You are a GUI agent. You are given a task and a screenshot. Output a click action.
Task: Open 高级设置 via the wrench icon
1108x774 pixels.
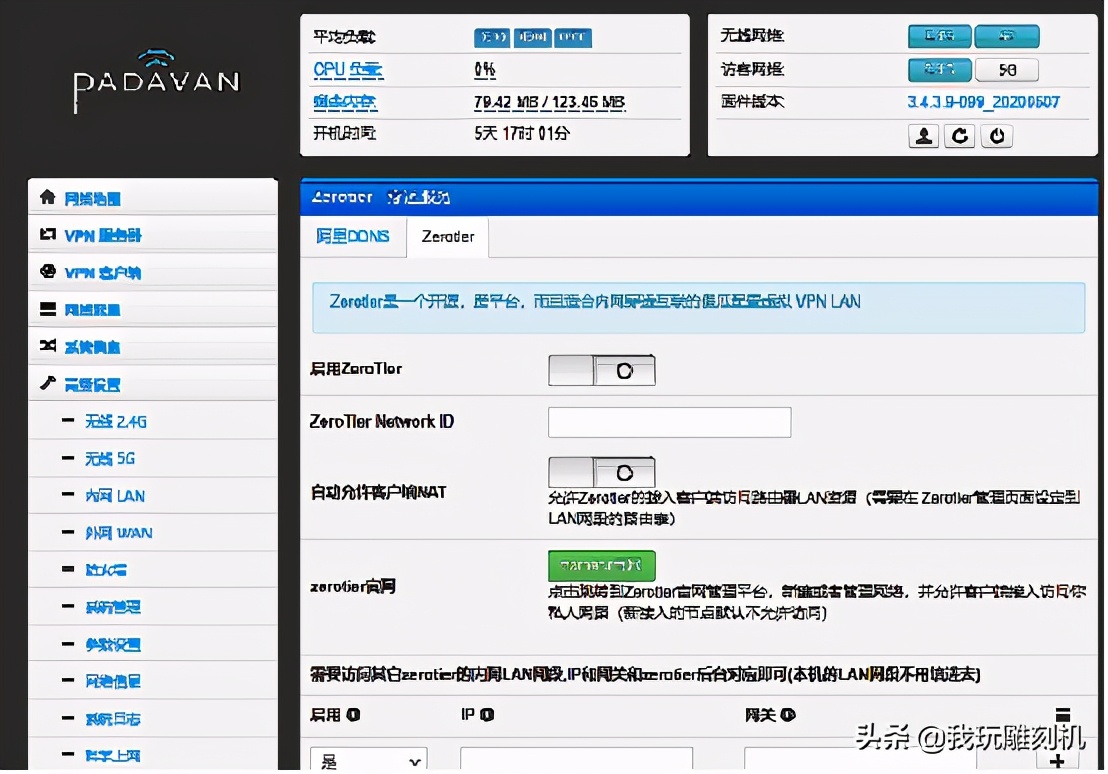click(x=48, y=383)
